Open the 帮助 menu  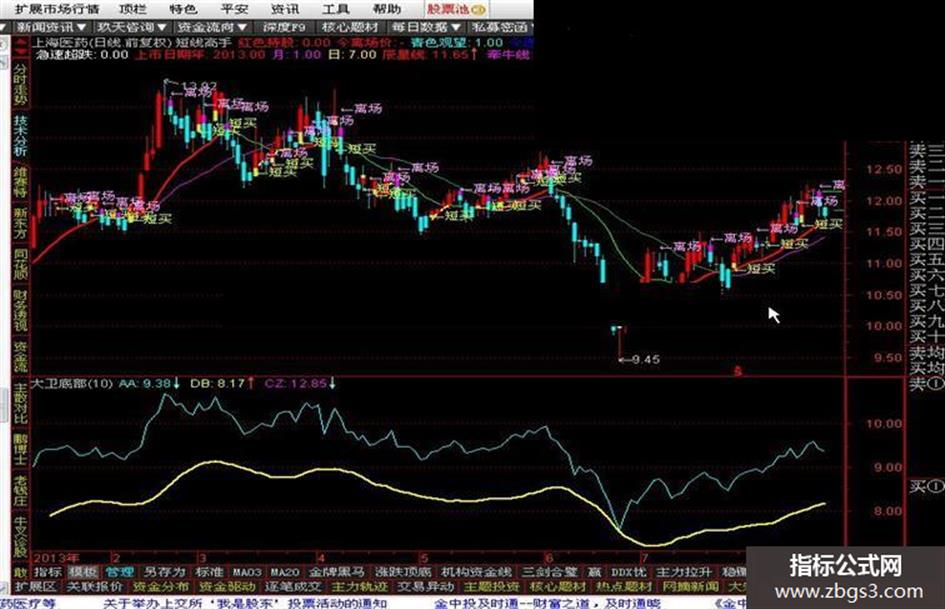(x=386, y=9)
